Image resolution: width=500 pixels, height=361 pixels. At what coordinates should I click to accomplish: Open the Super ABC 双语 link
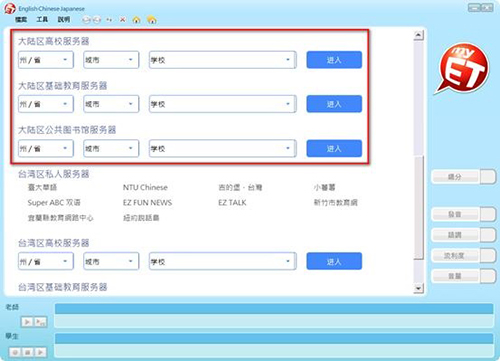pyautogui.click(x=54, y=202)
